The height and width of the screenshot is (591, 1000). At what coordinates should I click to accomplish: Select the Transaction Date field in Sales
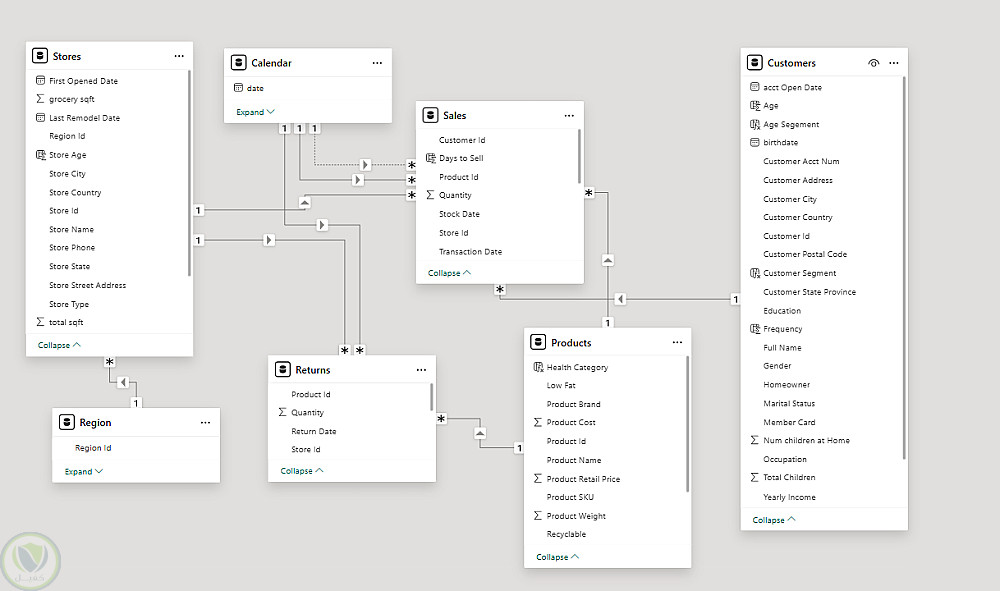coord(470,252)
